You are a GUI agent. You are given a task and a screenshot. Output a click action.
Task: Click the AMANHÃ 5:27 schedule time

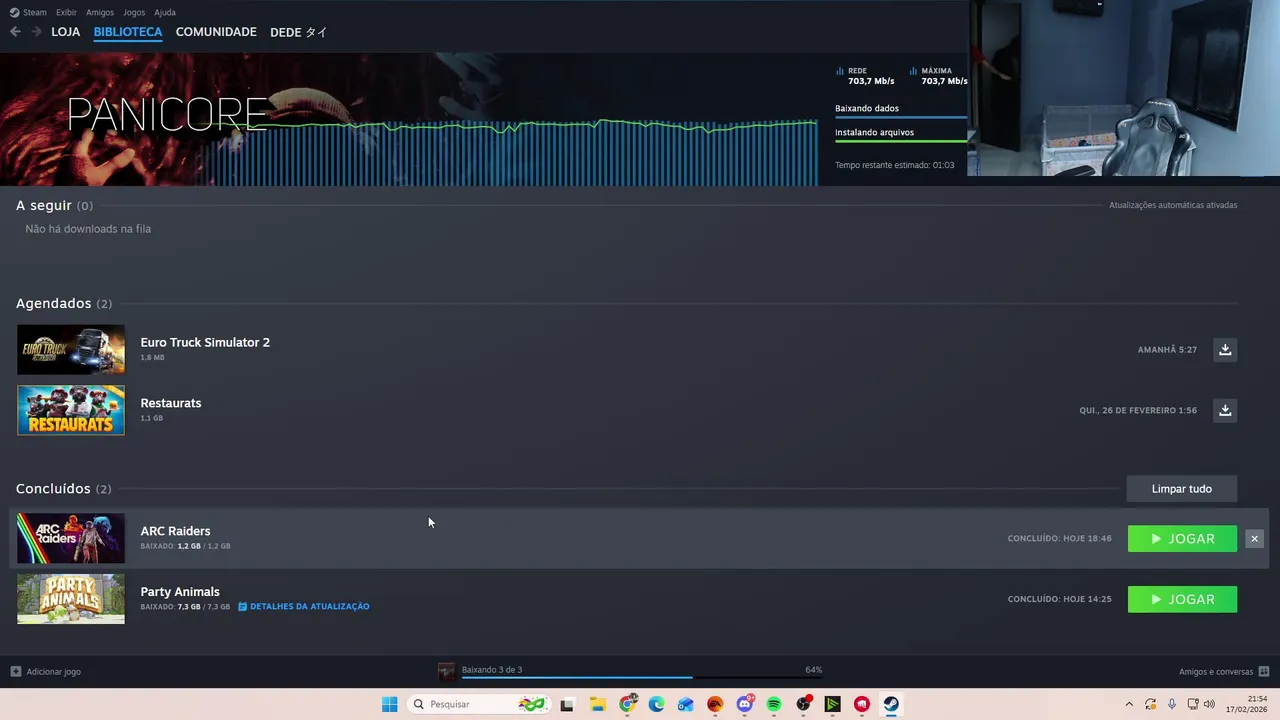[x=1167, y=350]
